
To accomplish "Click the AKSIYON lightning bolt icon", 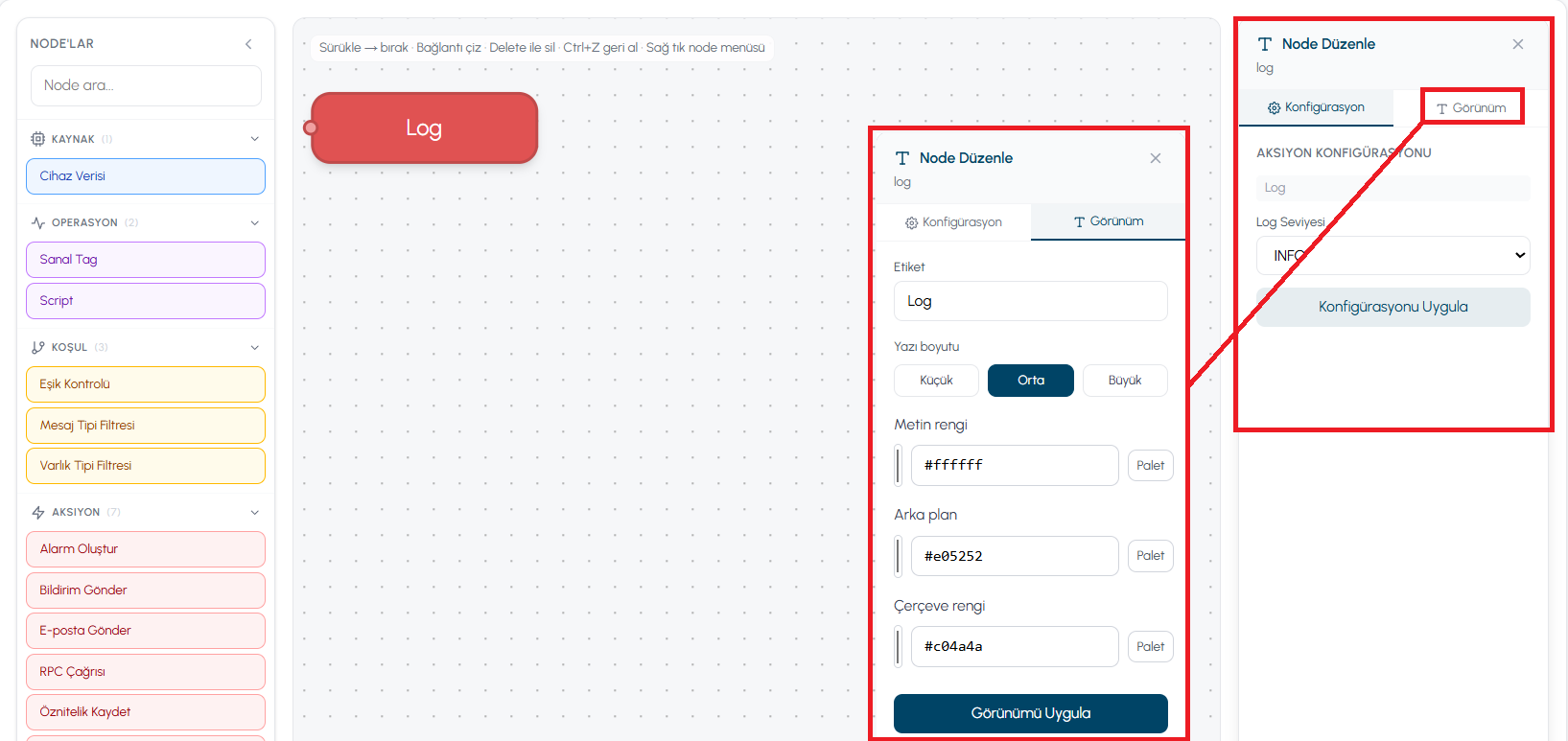I will click(x=38, y=512).
